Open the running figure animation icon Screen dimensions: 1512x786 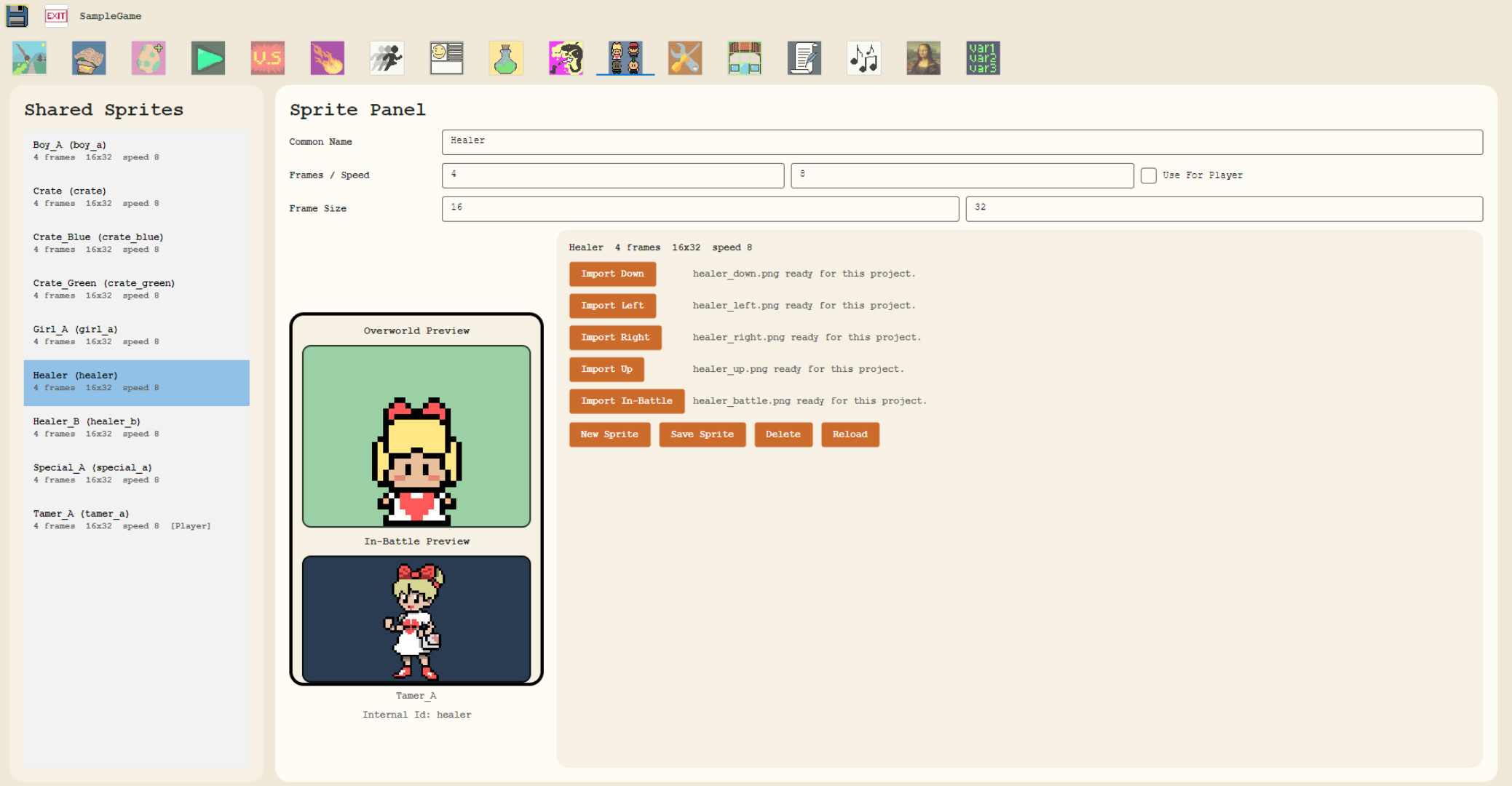(387, 58)
